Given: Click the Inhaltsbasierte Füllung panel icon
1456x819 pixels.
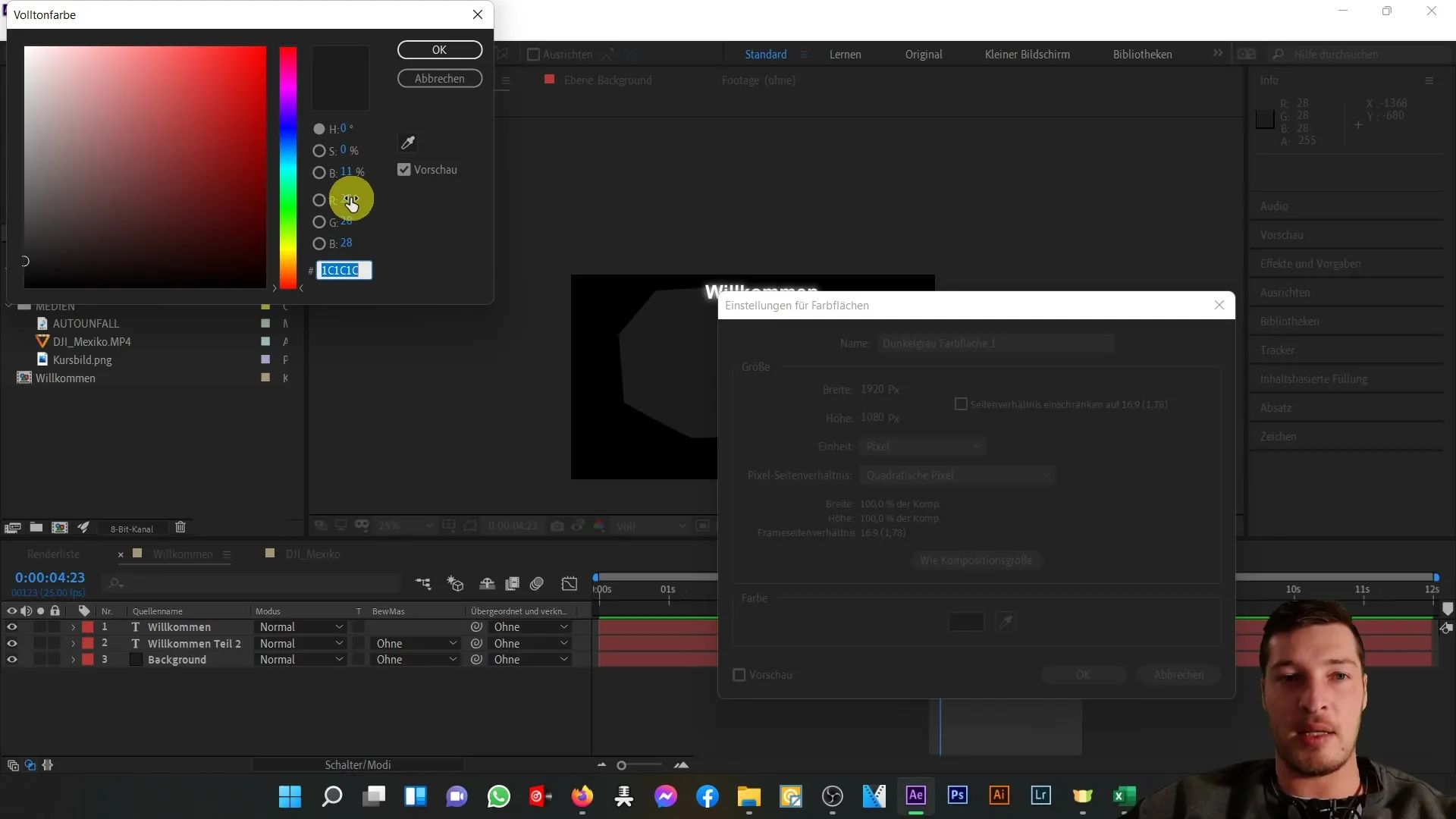Looking at the screenshot, I should tap(1314, 378).
